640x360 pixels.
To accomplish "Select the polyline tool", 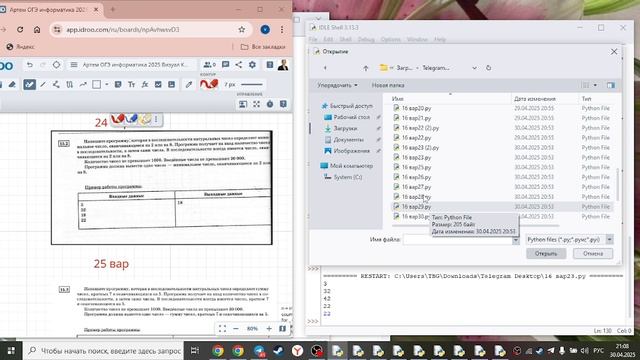I will point(56,84).
